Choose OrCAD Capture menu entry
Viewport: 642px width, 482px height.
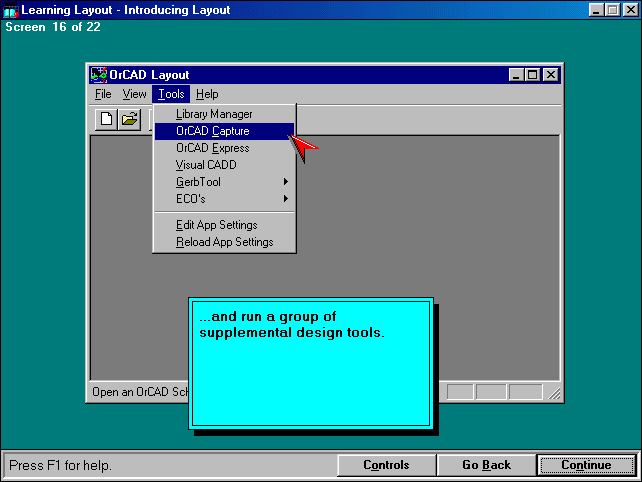(x=212, y=131)
